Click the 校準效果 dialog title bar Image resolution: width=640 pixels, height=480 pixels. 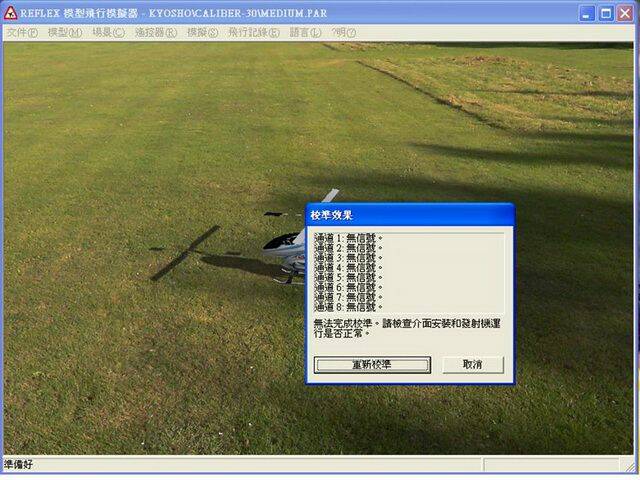410,215
